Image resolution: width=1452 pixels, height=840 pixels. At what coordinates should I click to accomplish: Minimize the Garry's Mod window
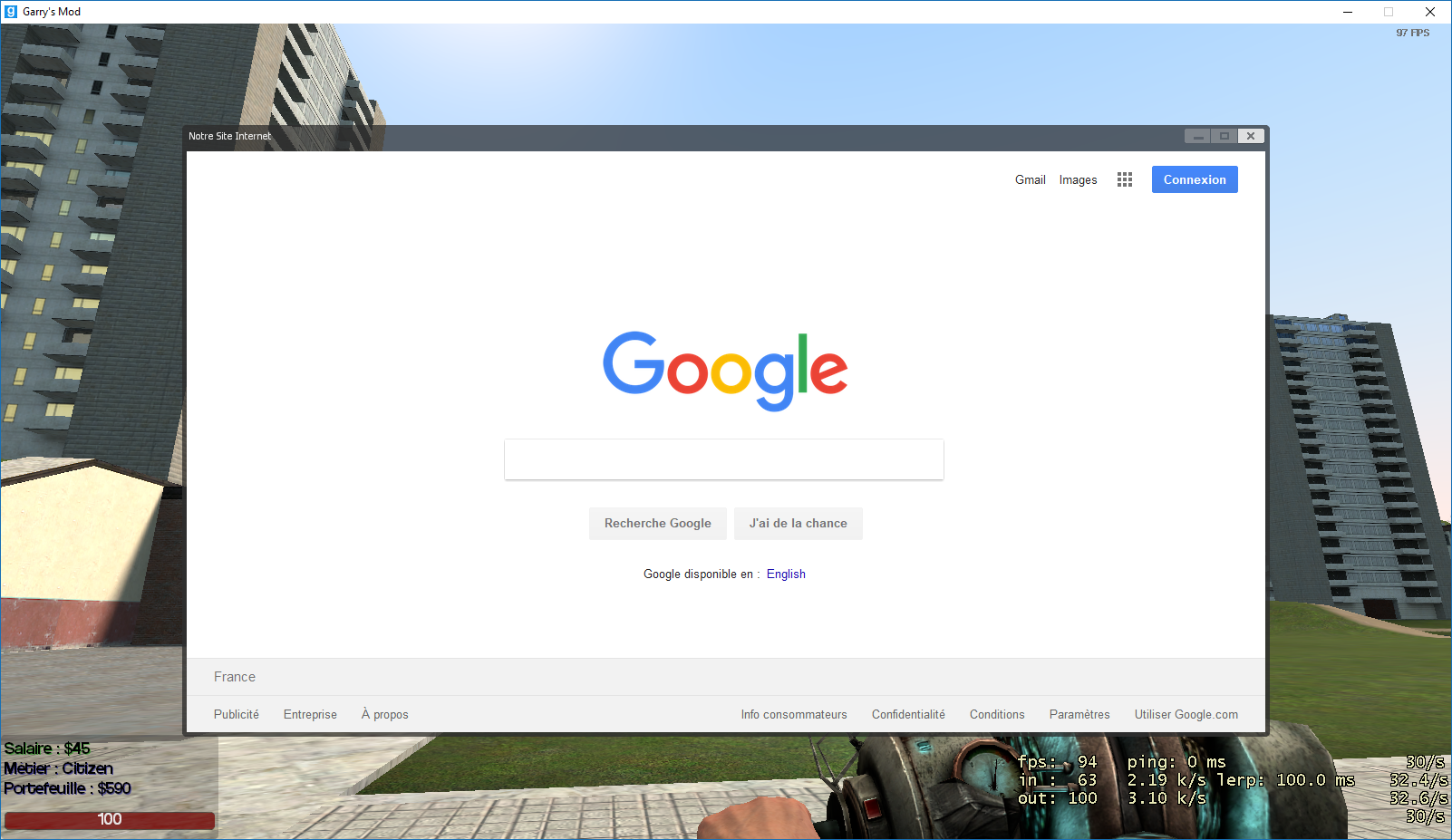point(1348,12)
